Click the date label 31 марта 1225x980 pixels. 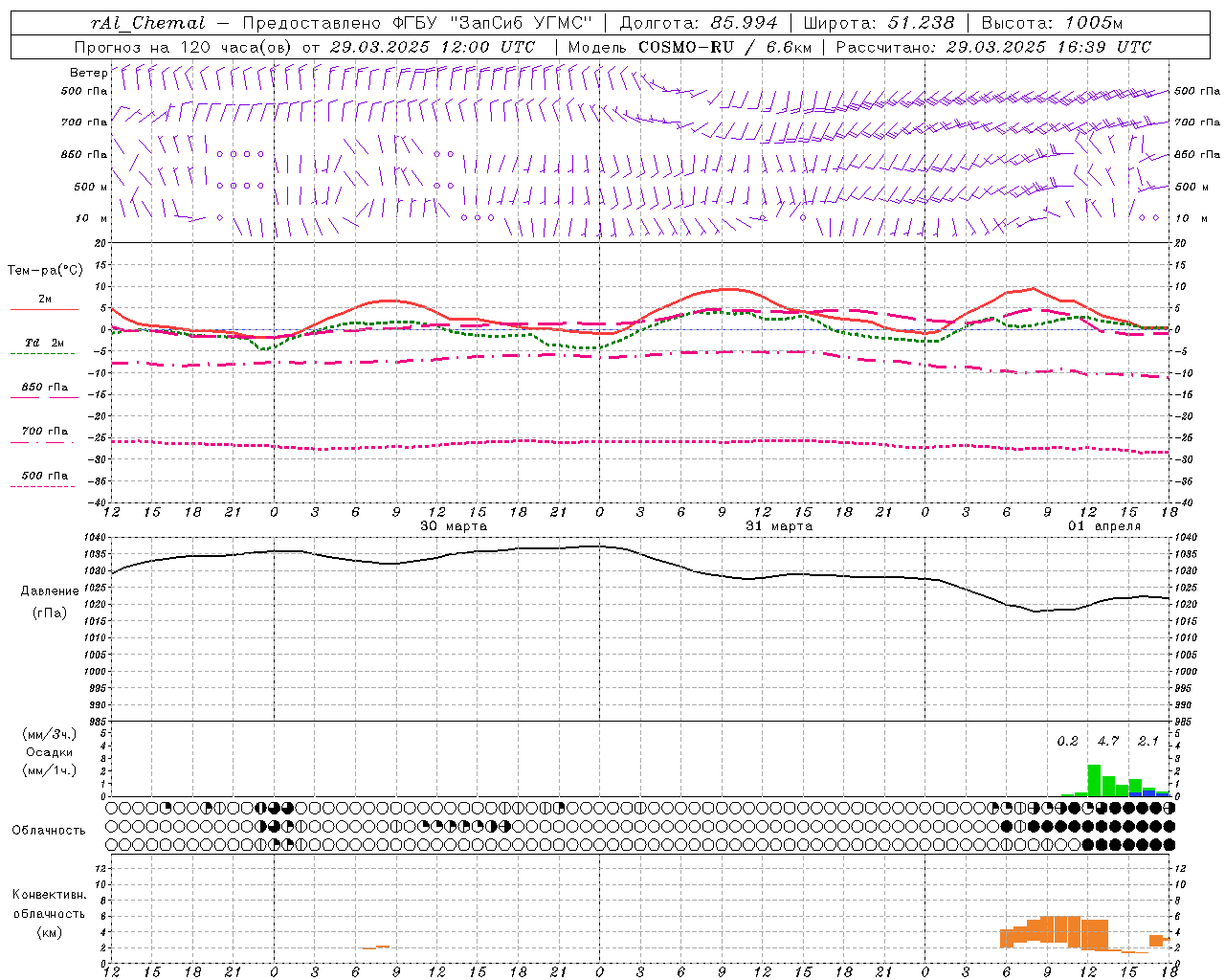tap(779, 526)
